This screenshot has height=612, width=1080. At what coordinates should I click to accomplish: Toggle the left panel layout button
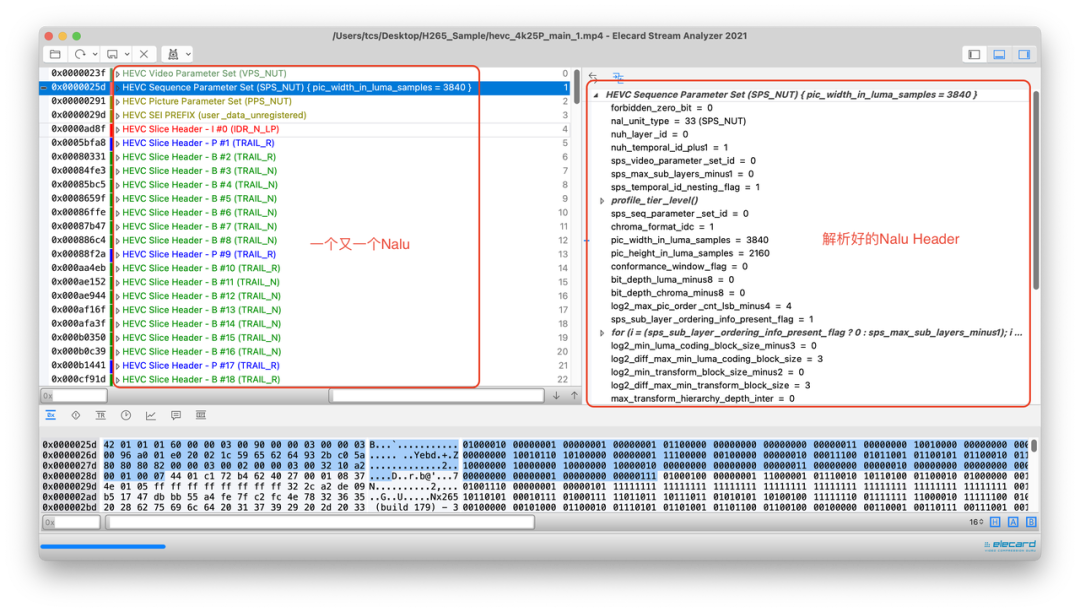click(974, 54)
